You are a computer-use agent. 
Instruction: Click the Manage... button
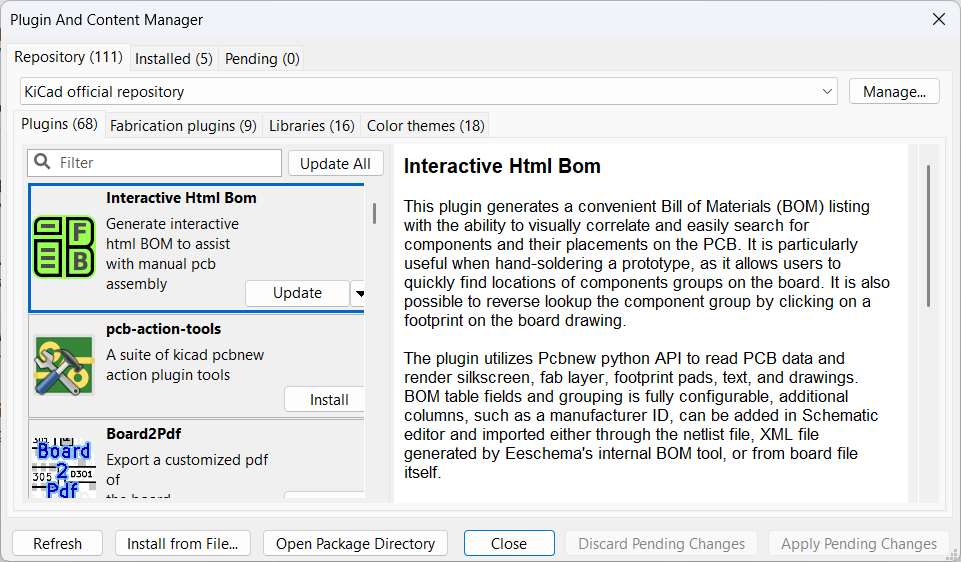point(894,92)
